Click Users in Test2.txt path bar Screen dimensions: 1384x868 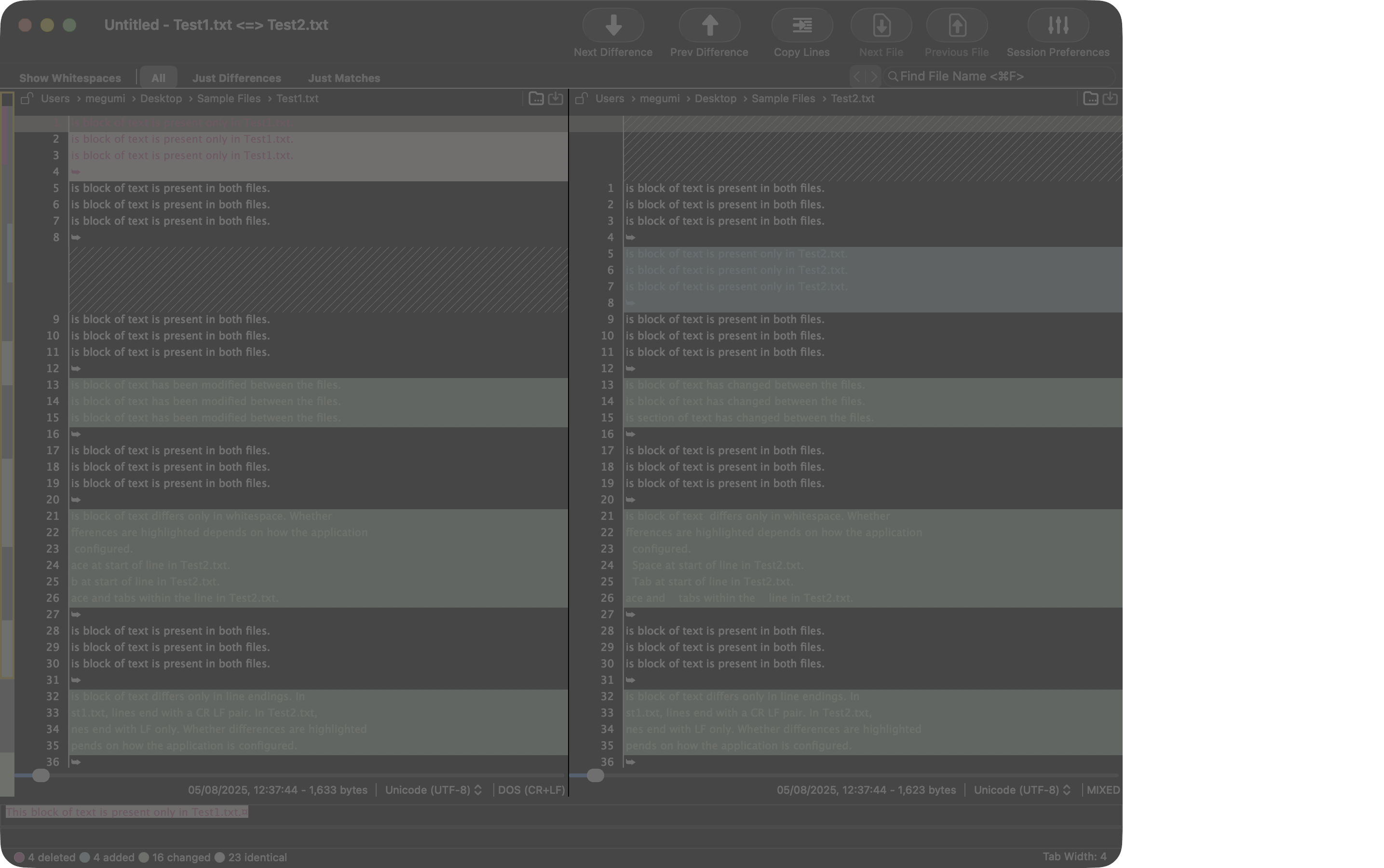[x=610, y=98]
